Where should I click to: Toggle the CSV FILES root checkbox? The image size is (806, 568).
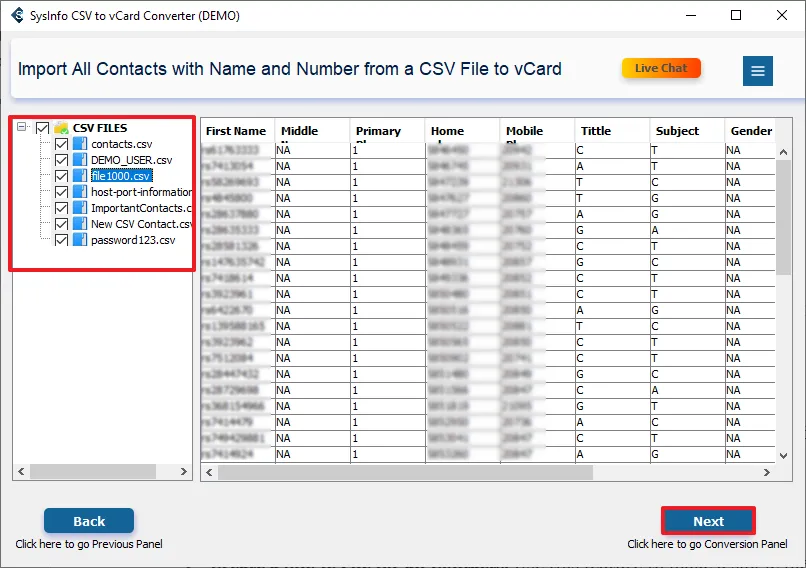tap(42, 128)
